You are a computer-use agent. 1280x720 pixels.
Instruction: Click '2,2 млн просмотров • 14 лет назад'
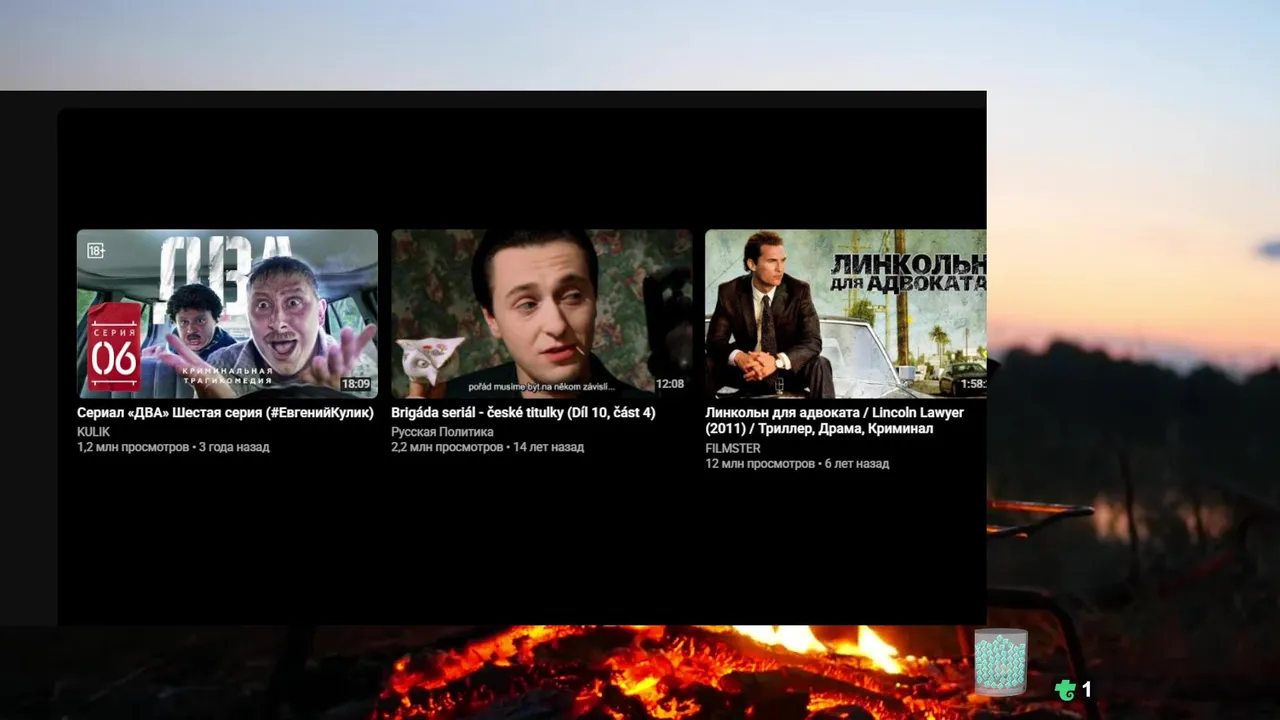point(487,447)
